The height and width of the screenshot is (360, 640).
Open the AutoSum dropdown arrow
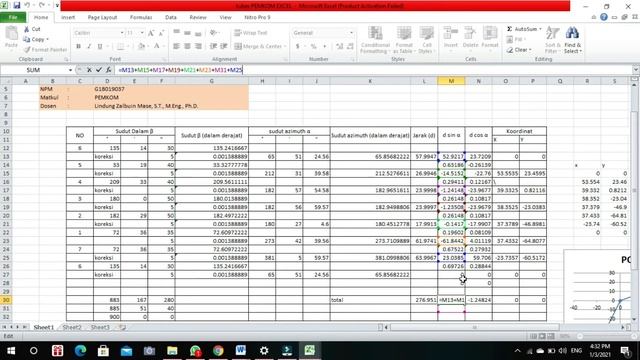point(540,29)
